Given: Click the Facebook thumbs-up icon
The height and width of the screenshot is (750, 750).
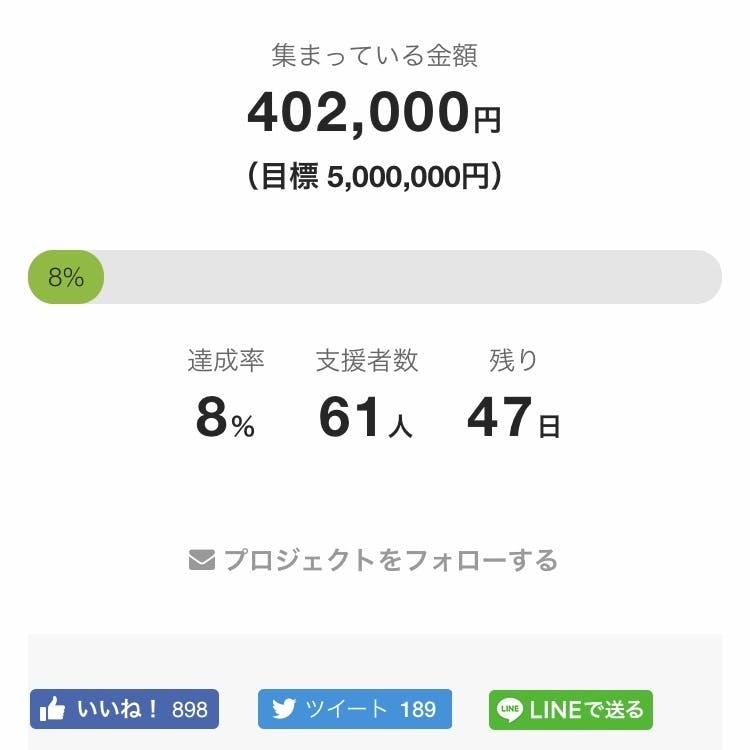Looking at the screenshot, I should tap(53, 710).
